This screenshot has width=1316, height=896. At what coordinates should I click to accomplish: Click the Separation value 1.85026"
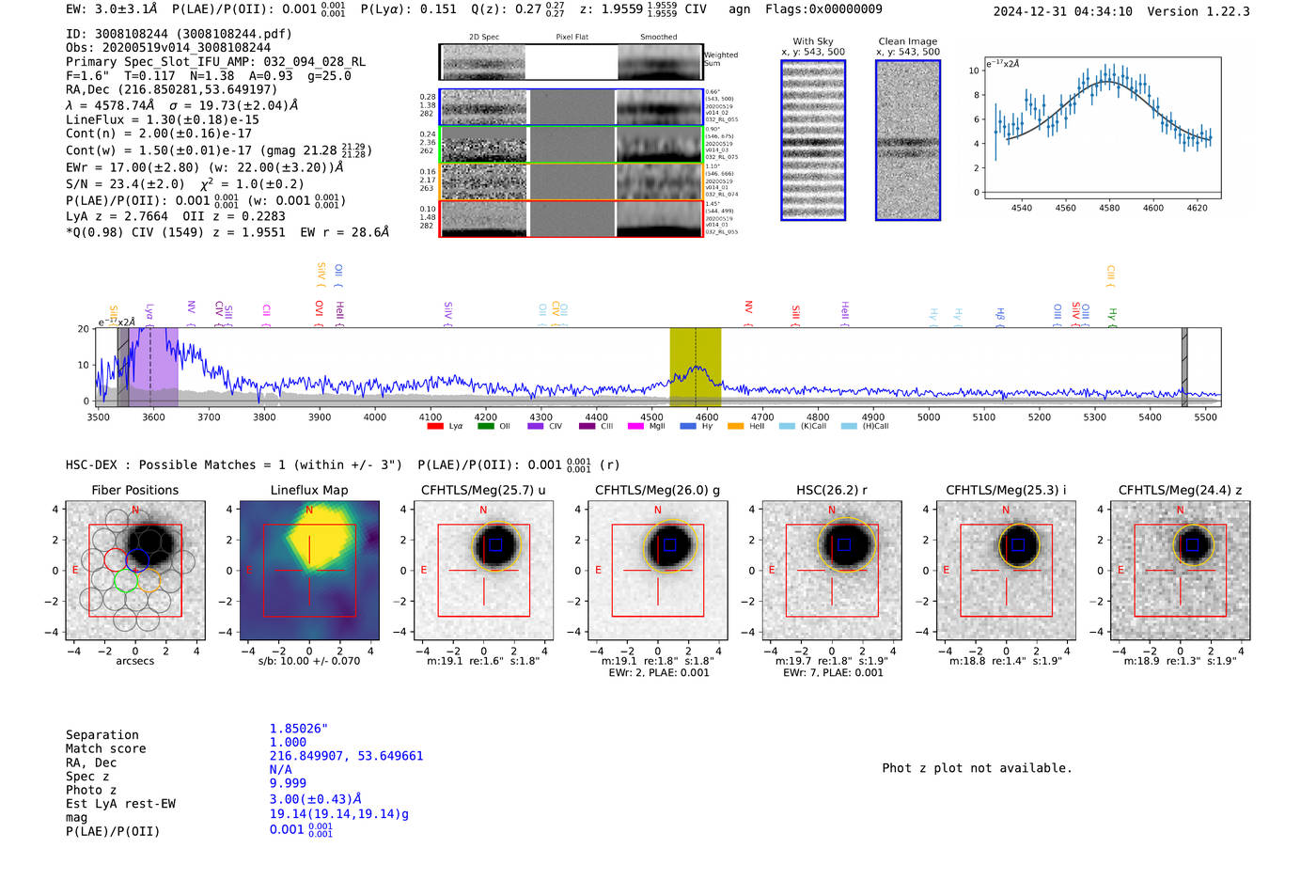(299, 729)
